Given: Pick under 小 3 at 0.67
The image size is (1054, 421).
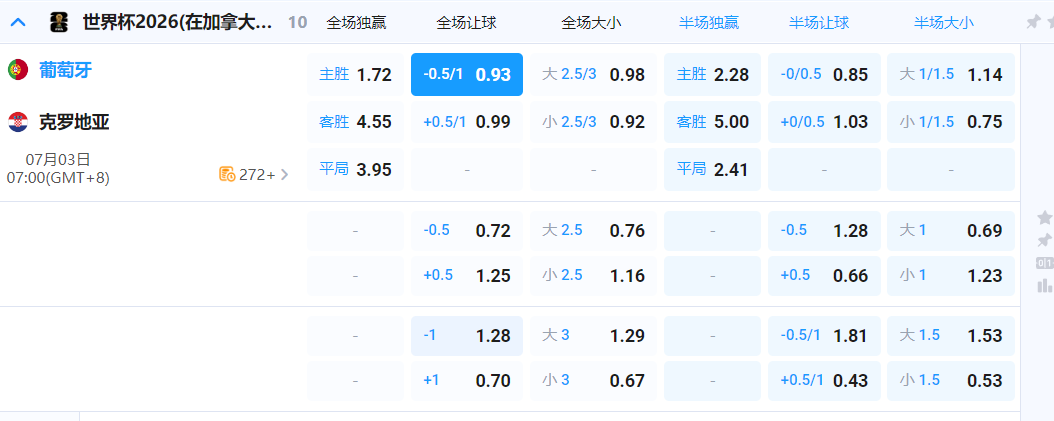Looking at the screenshot, I should [x=594, y=381].
